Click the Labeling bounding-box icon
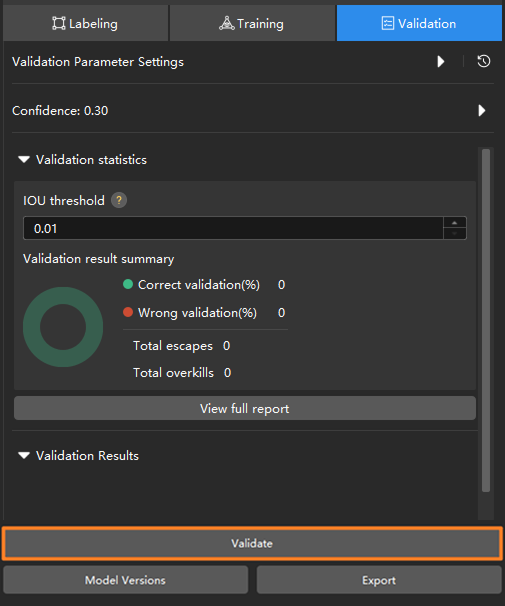Viewport: 505px width, 606px height. coord(59,23)
